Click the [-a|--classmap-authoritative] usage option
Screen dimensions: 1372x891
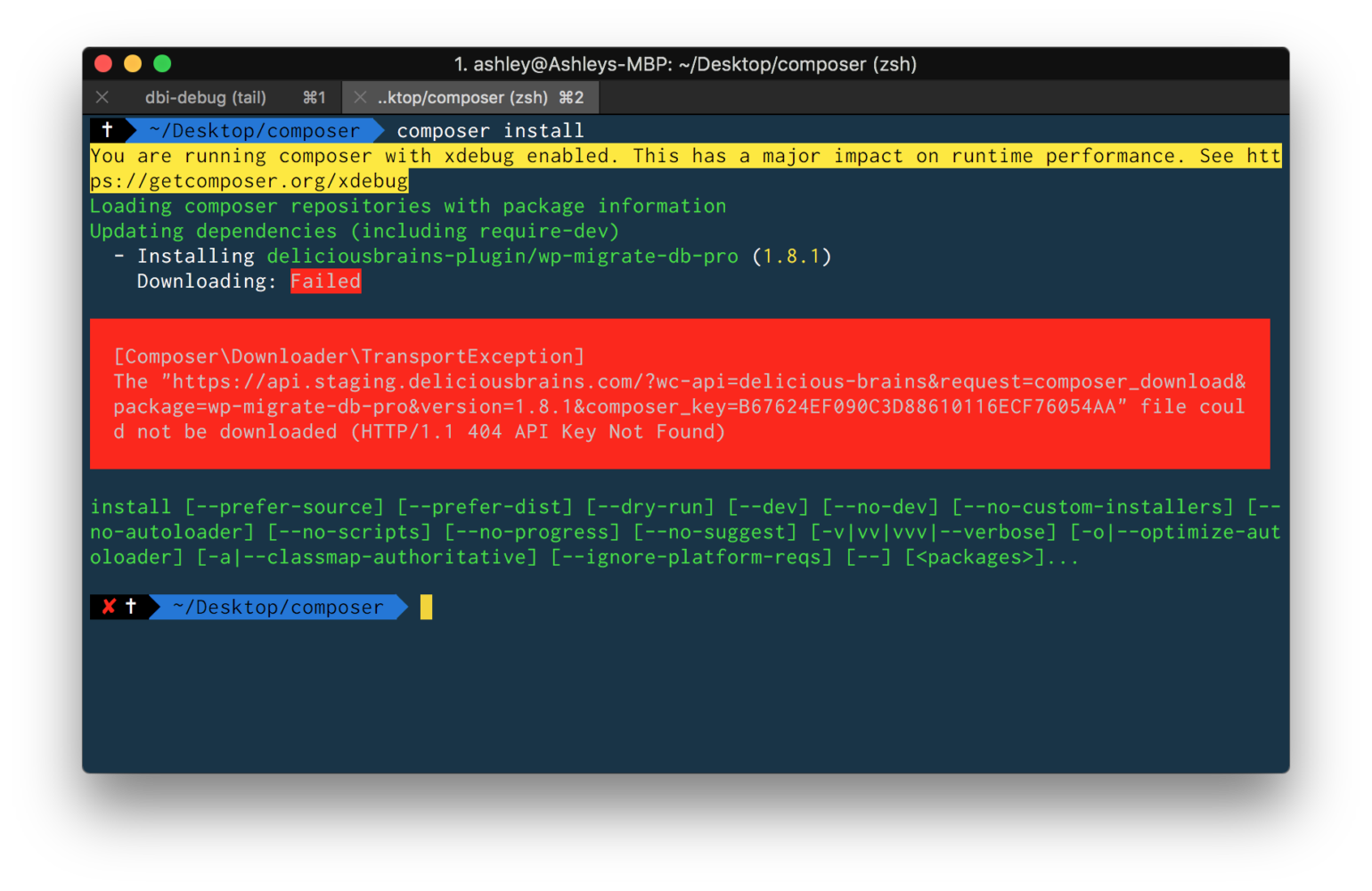coord(367,557)
